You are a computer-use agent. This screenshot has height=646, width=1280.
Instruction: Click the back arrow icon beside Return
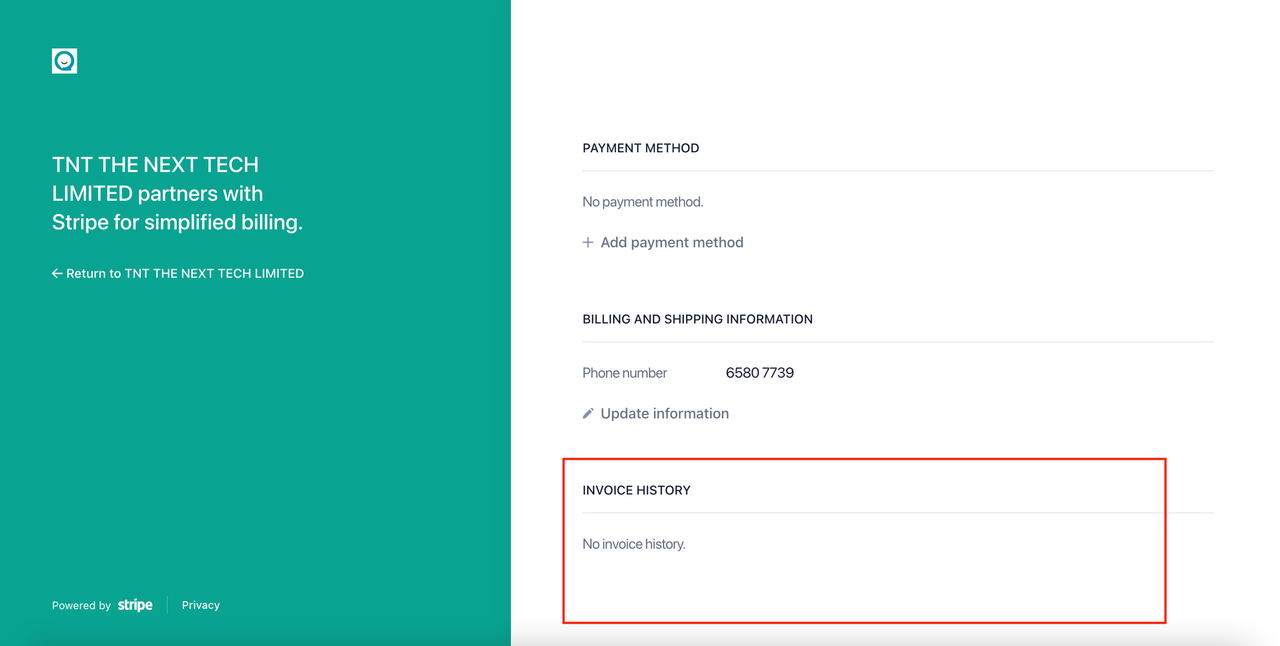tap(57, 273)
